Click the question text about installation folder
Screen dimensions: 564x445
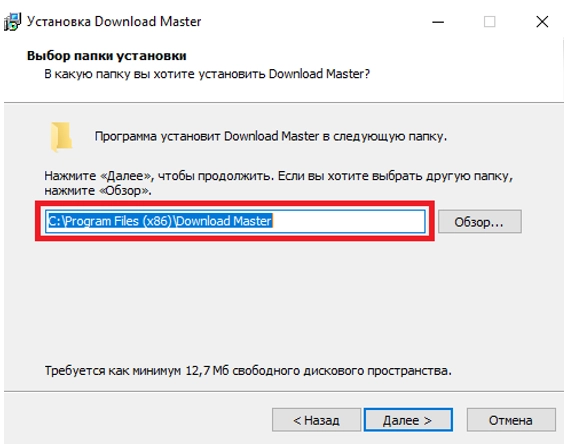click(x=207, y=74)
